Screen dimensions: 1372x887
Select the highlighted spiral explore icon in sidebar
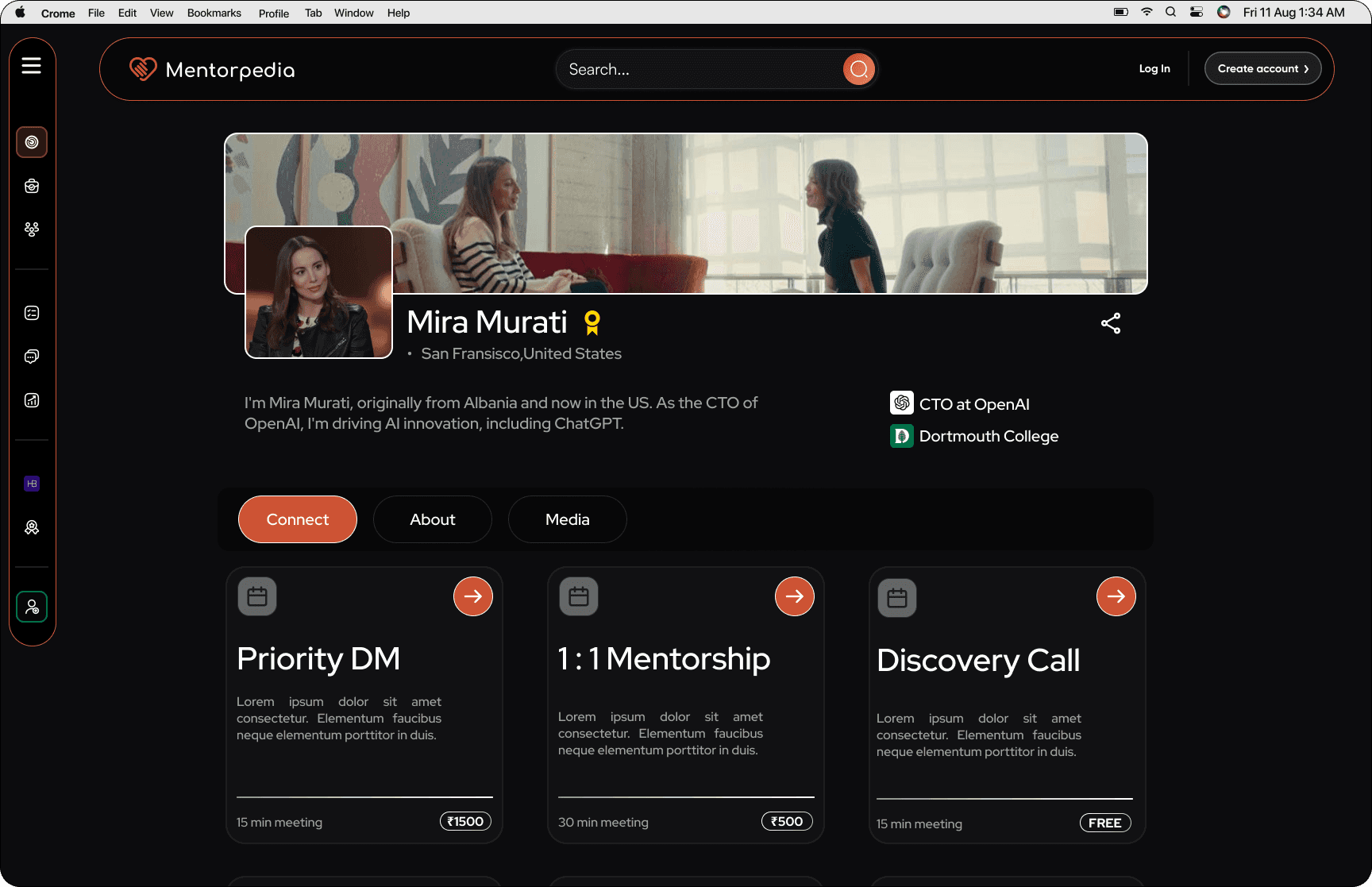point(32,142)
